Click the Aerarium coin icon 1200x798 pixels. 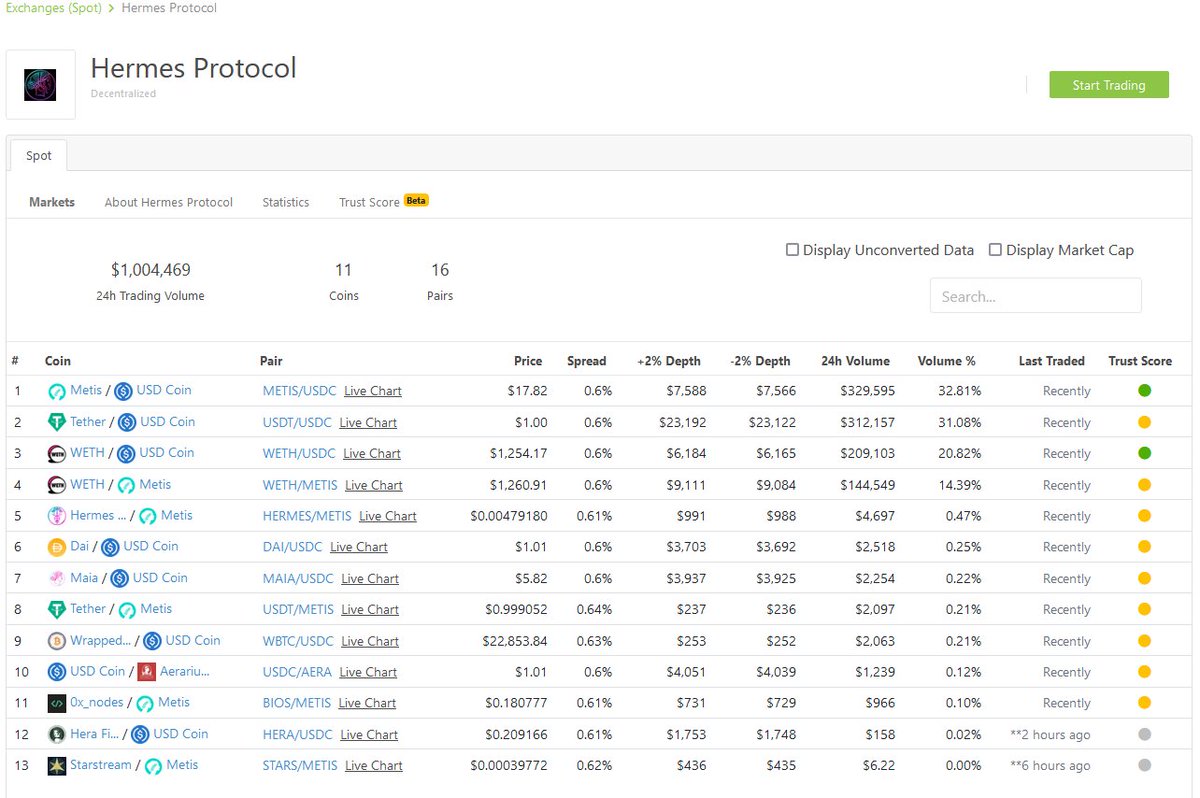pyautogui.click(x=146, y=672)
